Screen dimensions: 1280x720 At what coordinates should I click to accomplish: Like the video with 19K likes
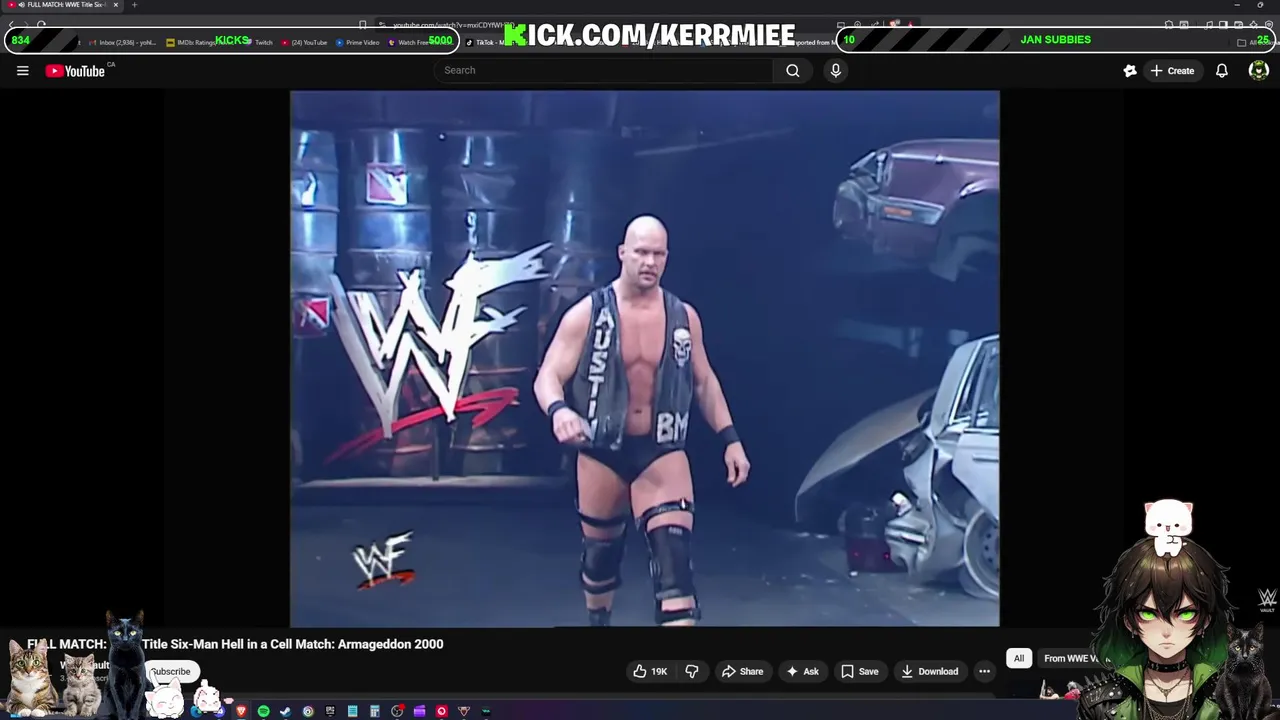650,671
